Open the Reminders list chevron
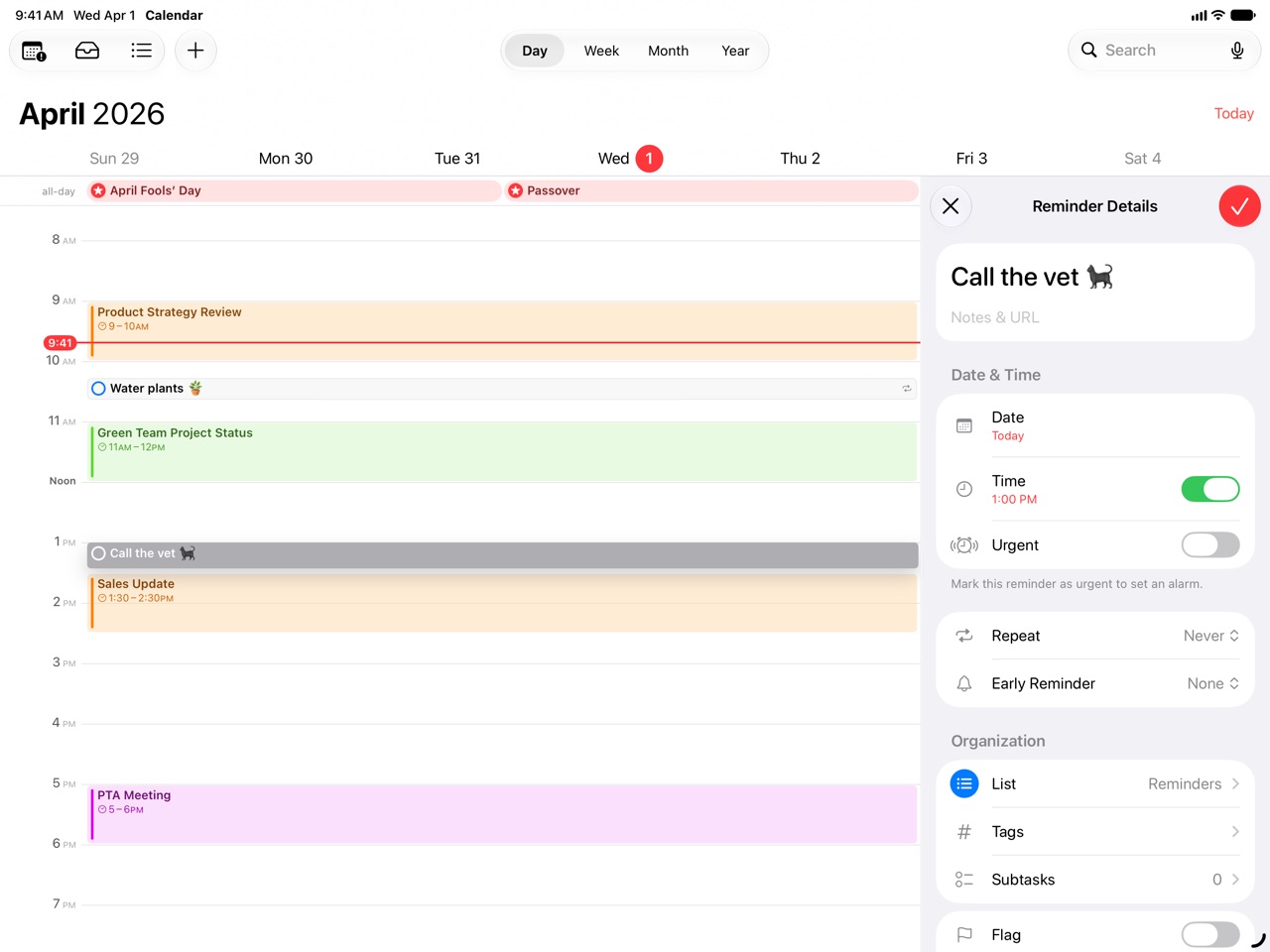This screenshot has height=952, width=1270. tap(1235, 783)
